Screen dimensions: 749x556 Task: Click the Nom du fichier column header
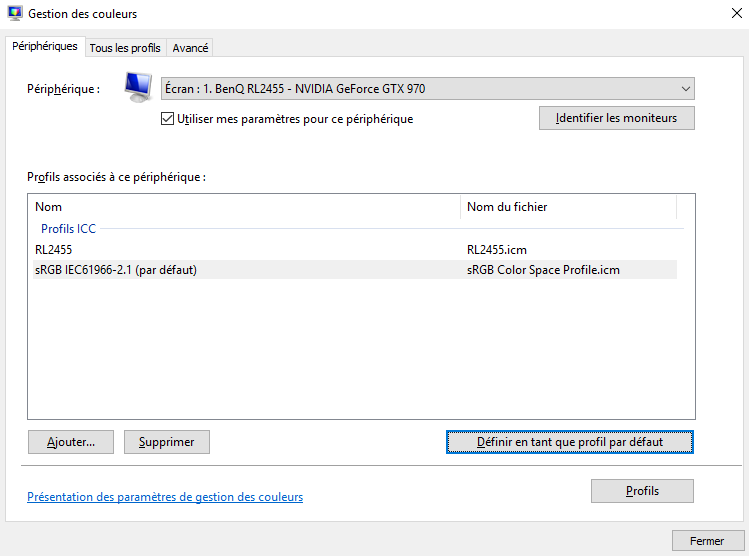click(568, 207)
